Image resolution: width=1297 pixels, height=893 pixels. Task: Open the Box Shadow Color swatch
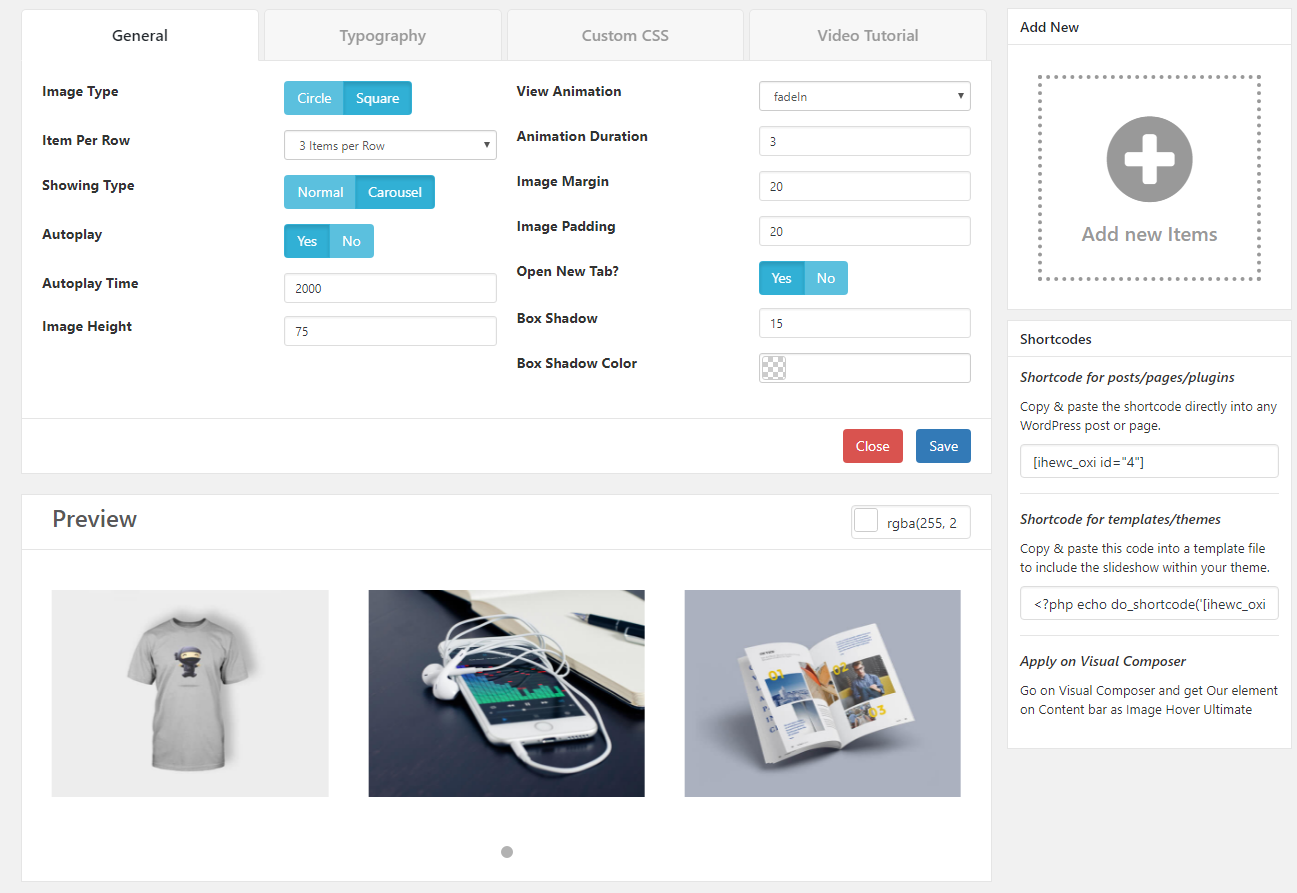coord(773,368)
